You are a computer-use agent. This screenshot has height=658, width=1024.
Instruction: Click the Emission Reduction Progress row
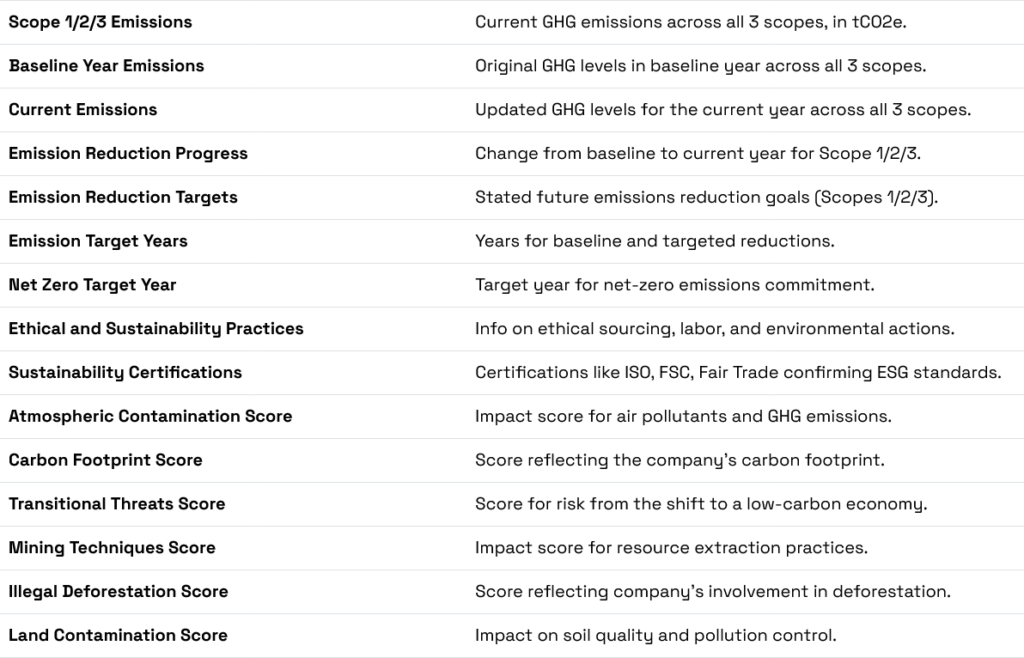[x=128, y=154]
